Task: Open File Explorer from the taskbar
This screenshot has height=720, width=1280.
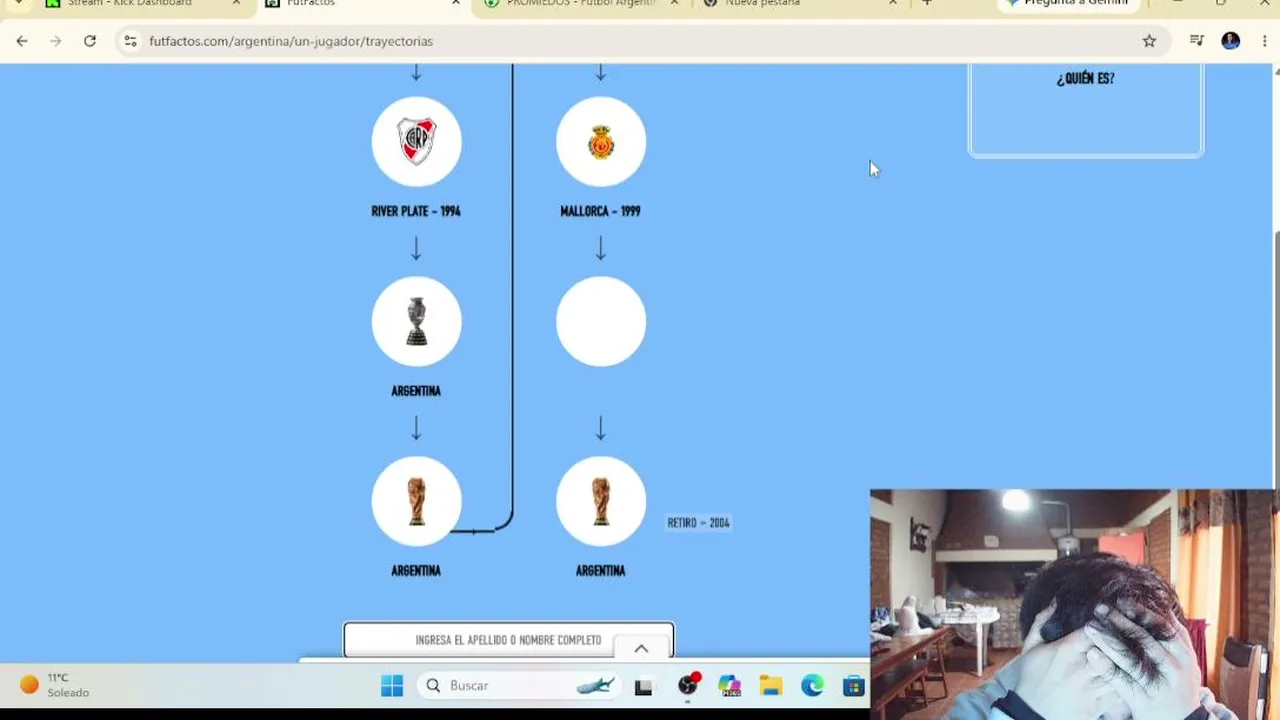Action: point(771,685)
